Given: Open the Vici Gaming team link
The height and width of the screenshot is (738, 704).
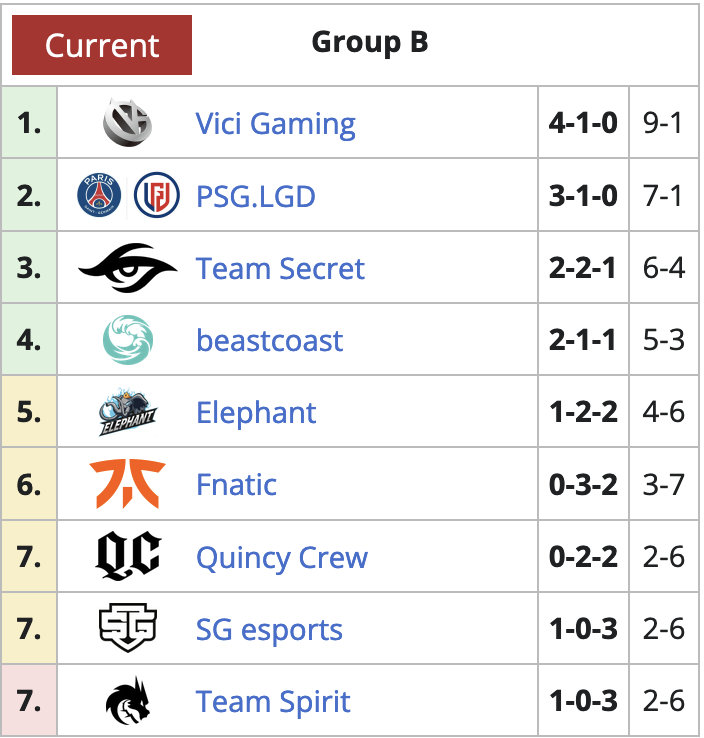Looking at the screenshot, I should point(275,124).
